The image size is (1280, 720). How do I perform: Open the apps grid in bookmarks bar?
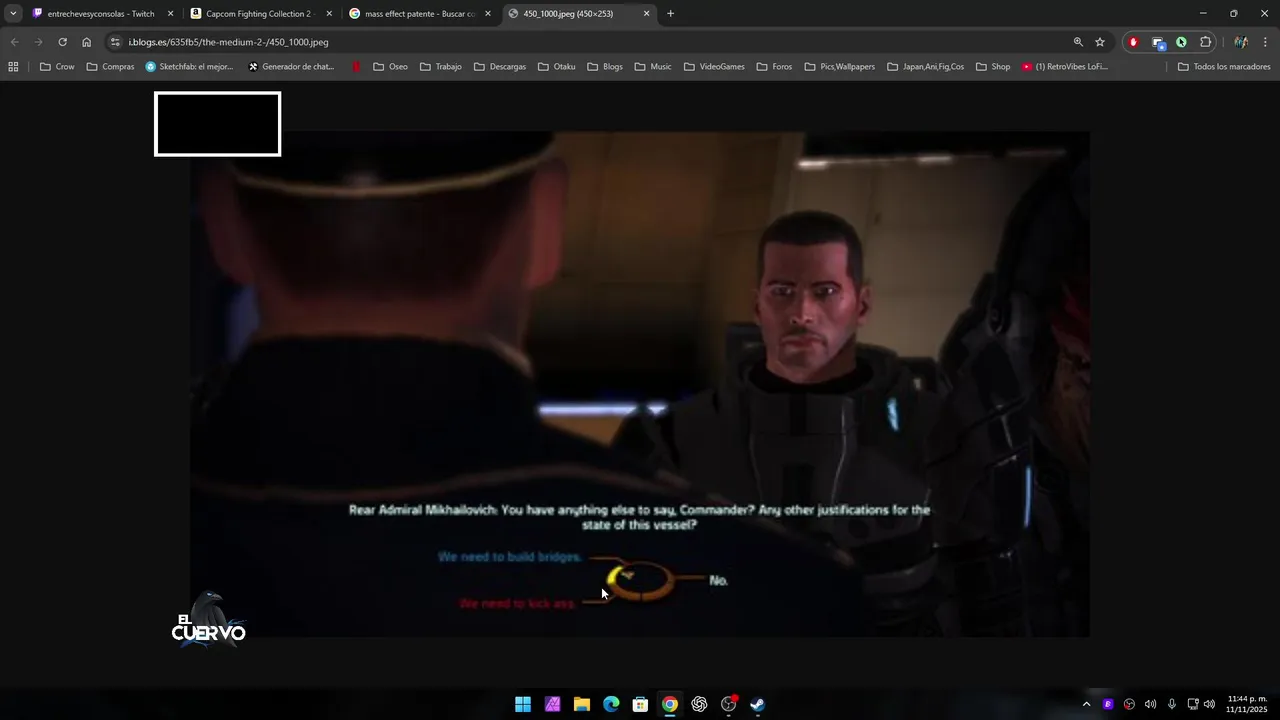pos(13,67)
